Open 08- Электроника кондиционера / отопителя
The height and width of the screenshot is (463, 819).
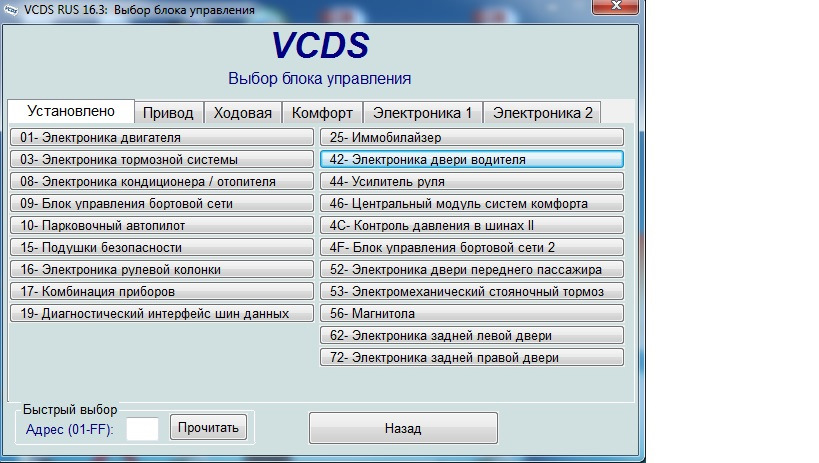coord(162,181)
